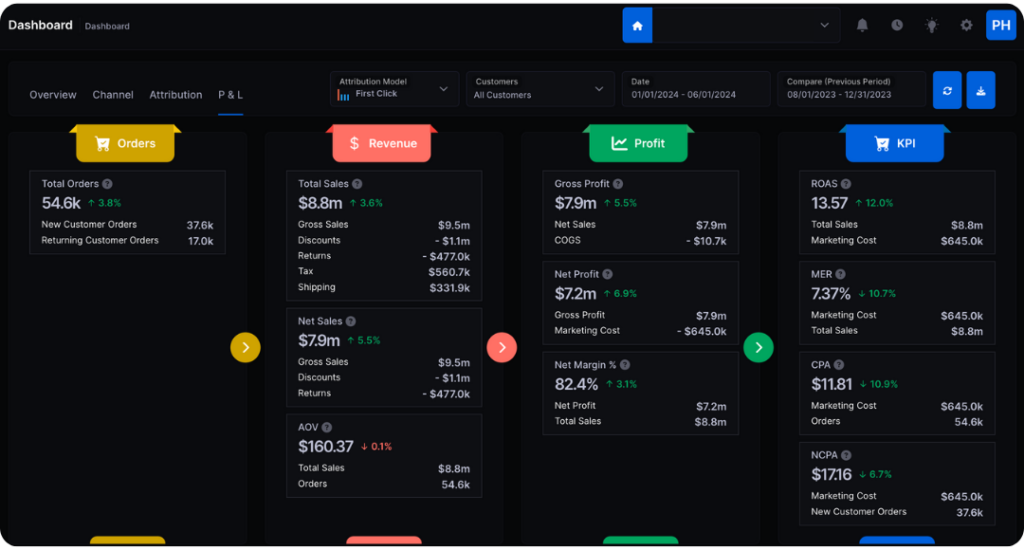The image size is (1024, 550).
Task: Click help icon next to CPA
Action: (839, 365)
